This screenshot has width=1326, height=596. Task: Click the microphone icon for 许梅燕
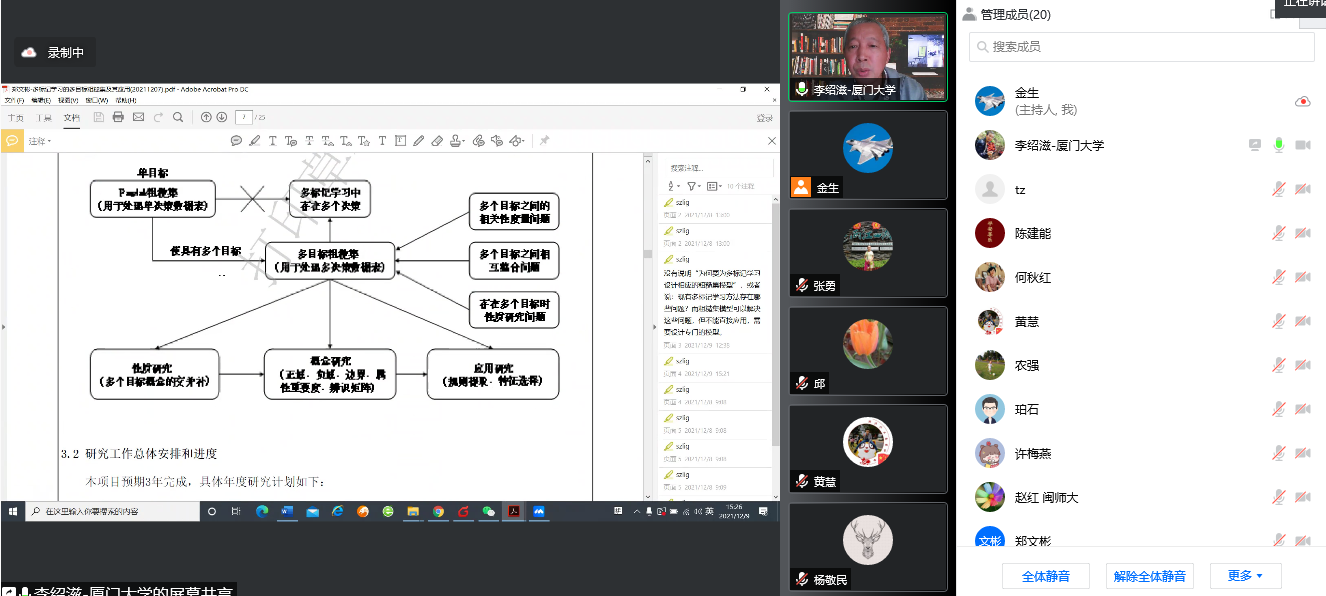click(1278, 453)
